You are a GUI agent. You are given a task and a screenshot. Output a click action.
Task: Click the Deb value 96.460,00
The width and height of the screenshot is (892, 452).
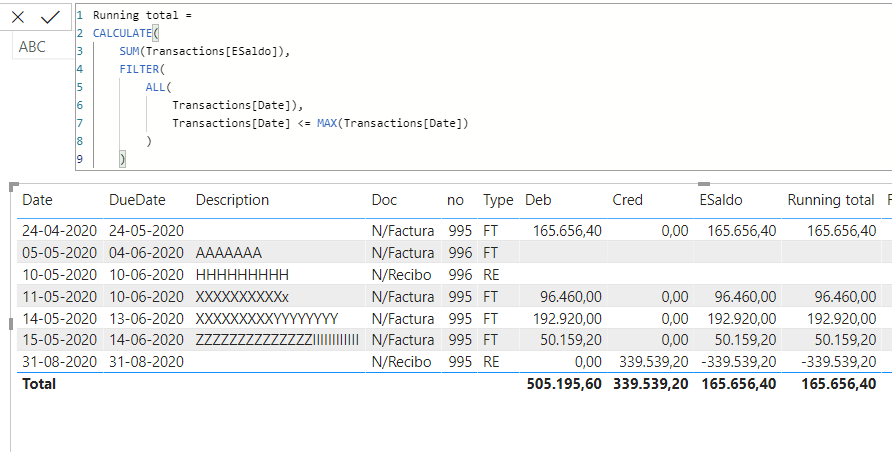tap(571, 297)
